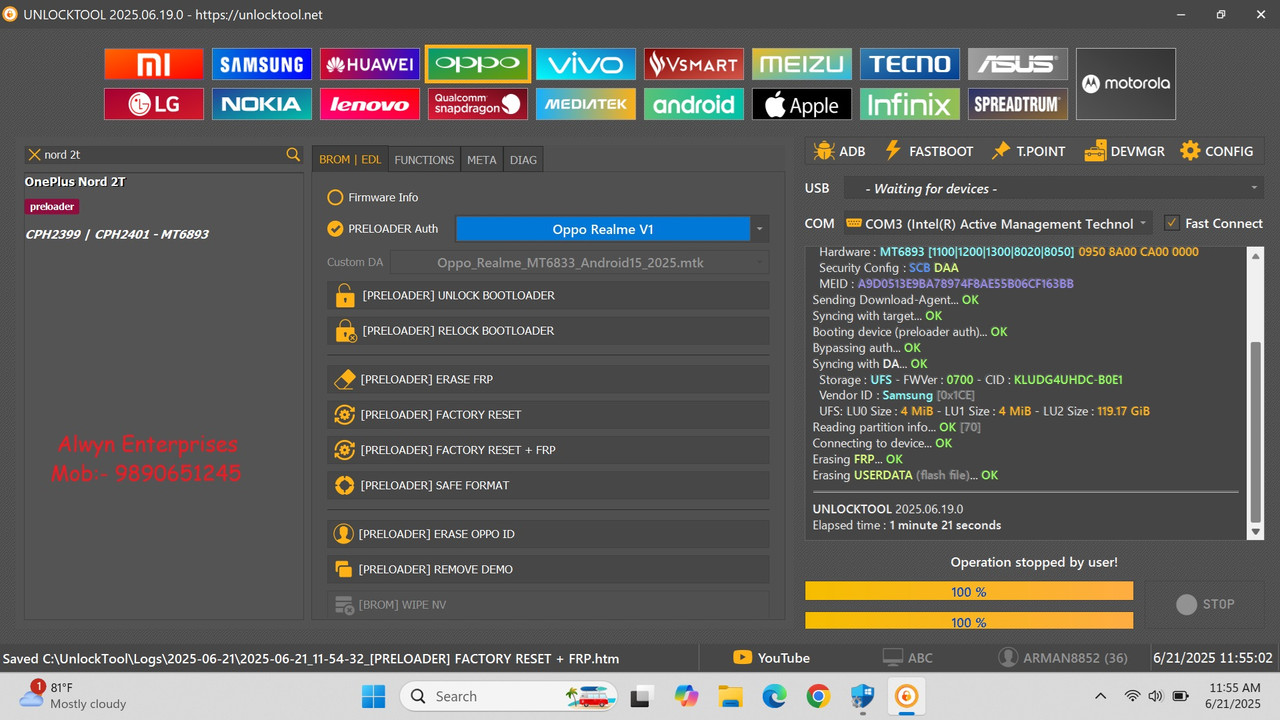Click the log scrollbar down arrow
Screen dimensions: 1280x720
(1256, 533)
